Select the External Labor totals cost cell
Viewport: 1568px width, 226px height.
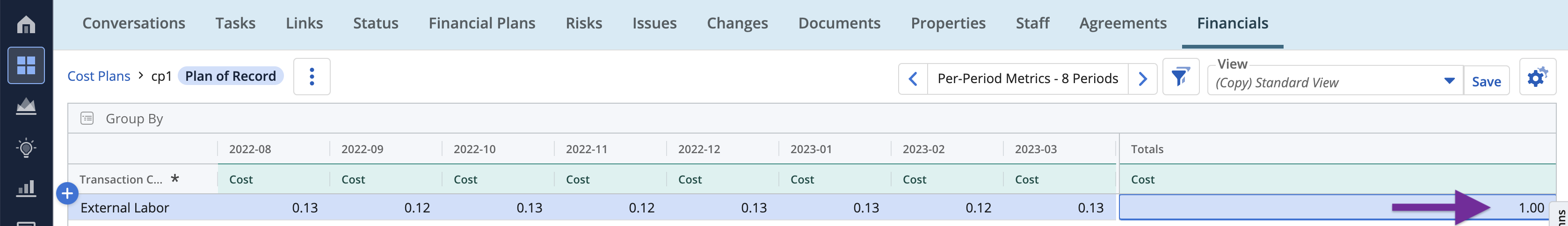coord(1337,208)
